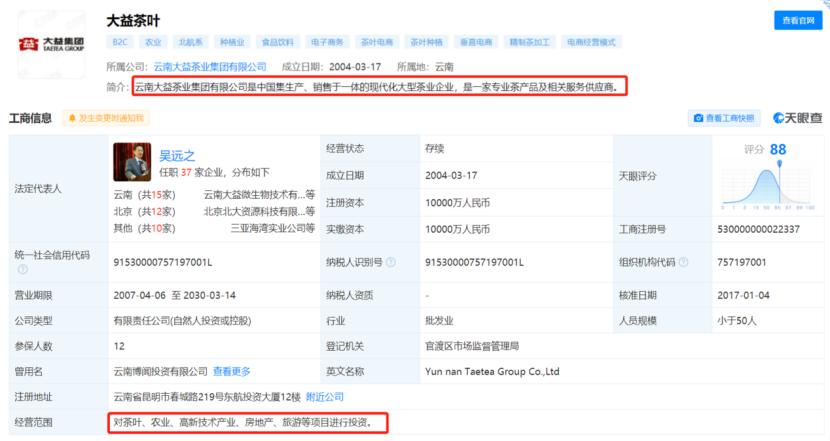Click approval date 2017-01-04
Image resolution: width=830 pixels, height=441 pixels.
point(743,295)
